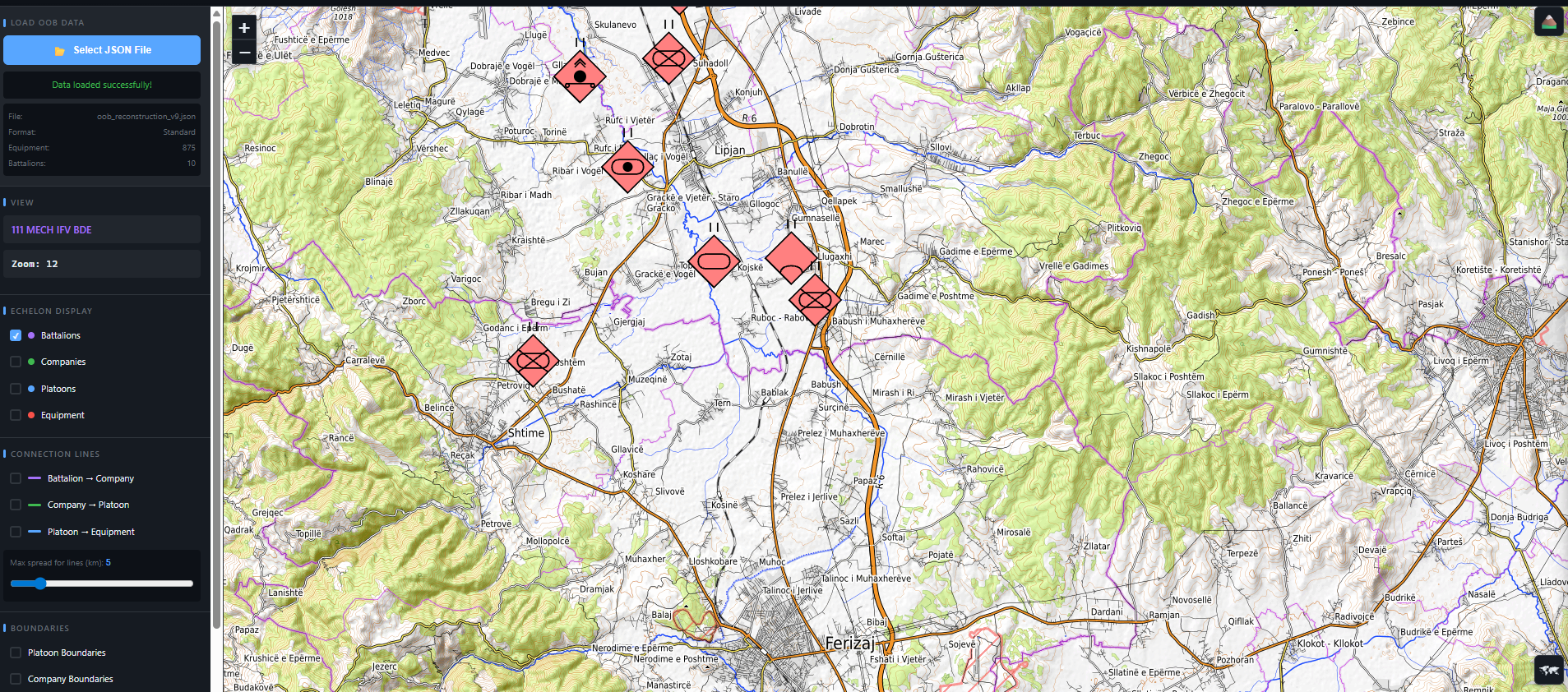
Task: Uncheck the Battalions echelon checkbox
Action: pos(16,335)
